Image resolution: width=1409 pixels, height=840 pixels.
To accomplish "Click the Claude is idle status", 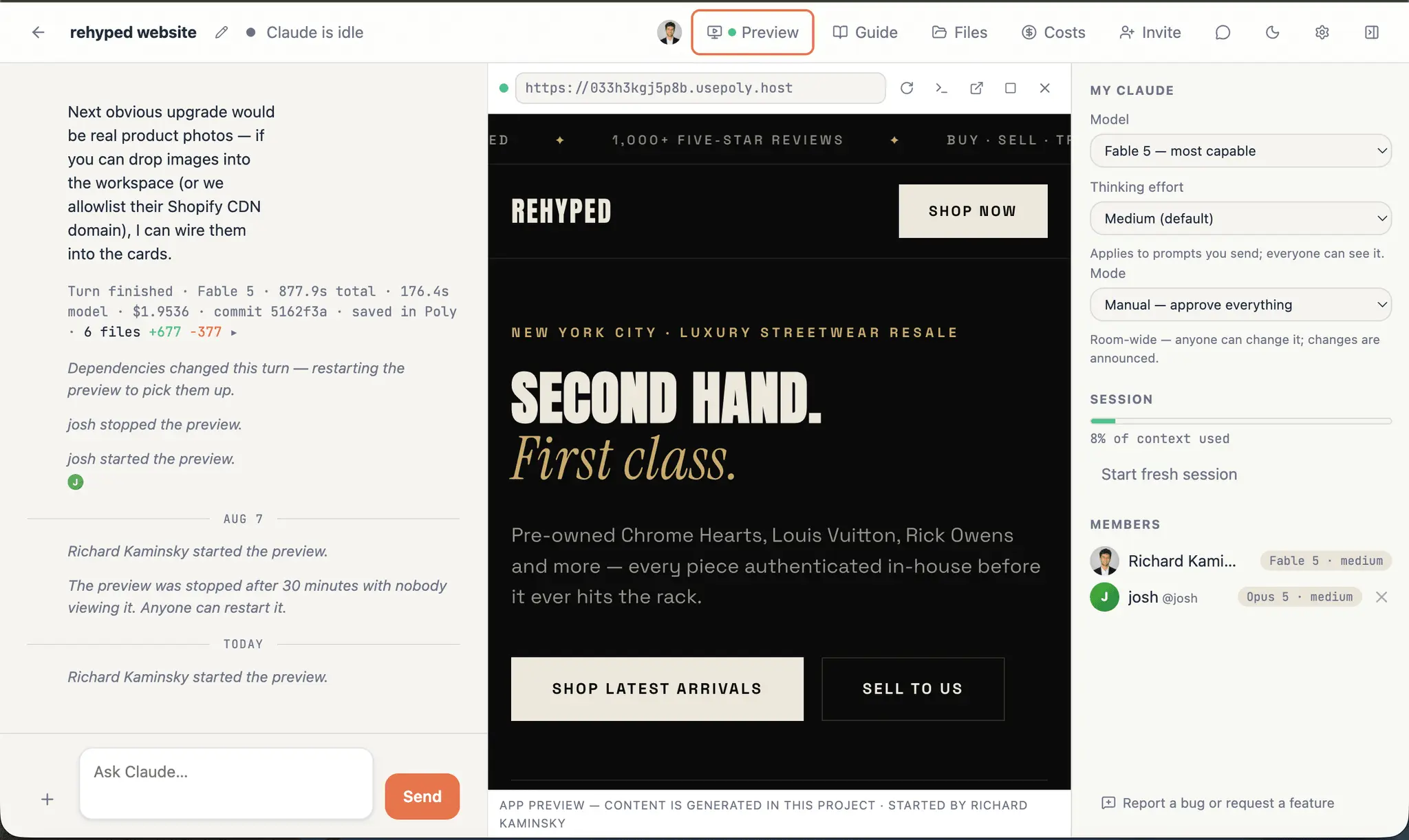I will pos(305,32).
